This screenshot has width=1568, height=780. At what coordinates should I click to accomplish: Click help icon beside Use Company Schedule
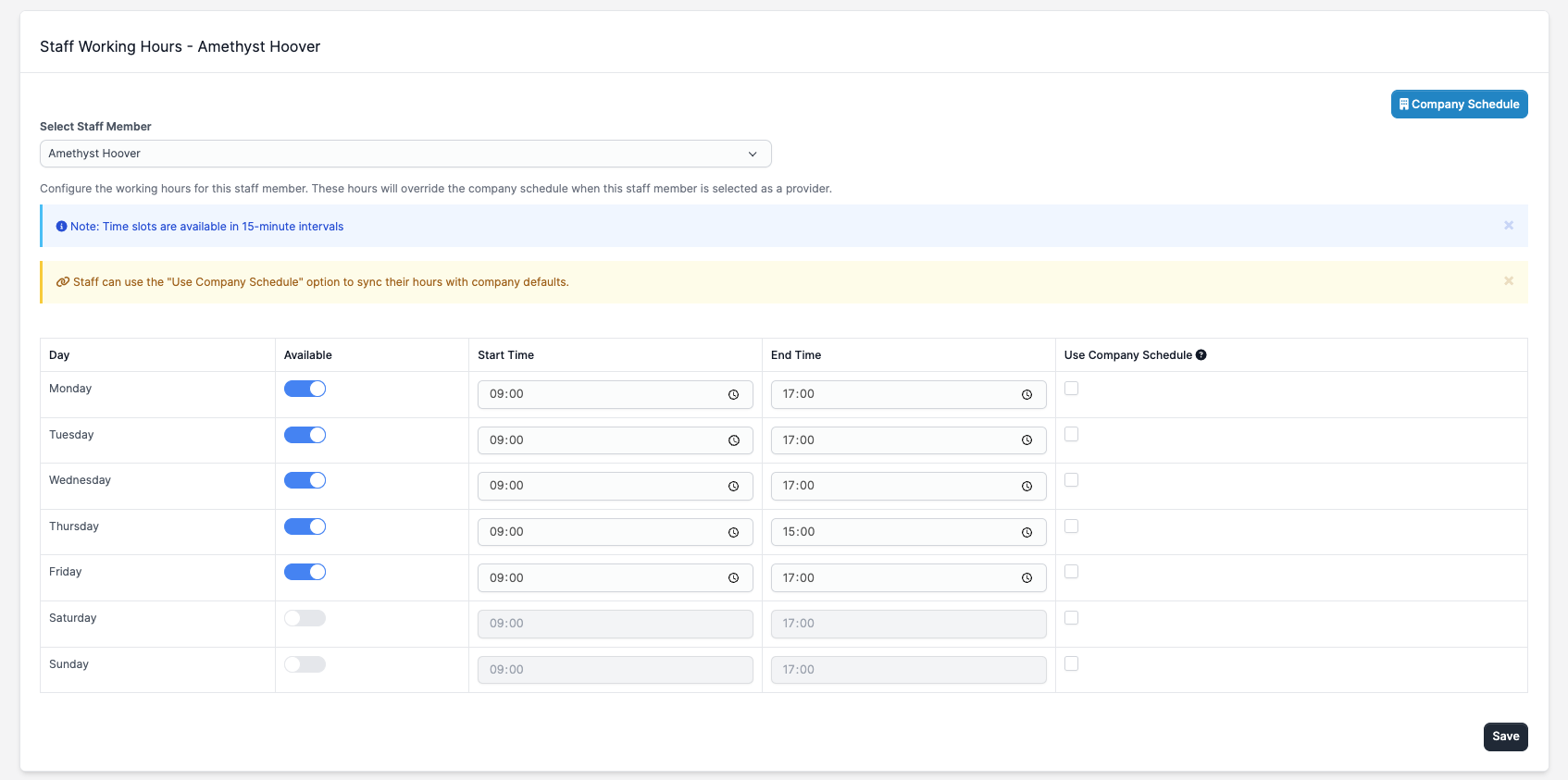[1201, 355]
